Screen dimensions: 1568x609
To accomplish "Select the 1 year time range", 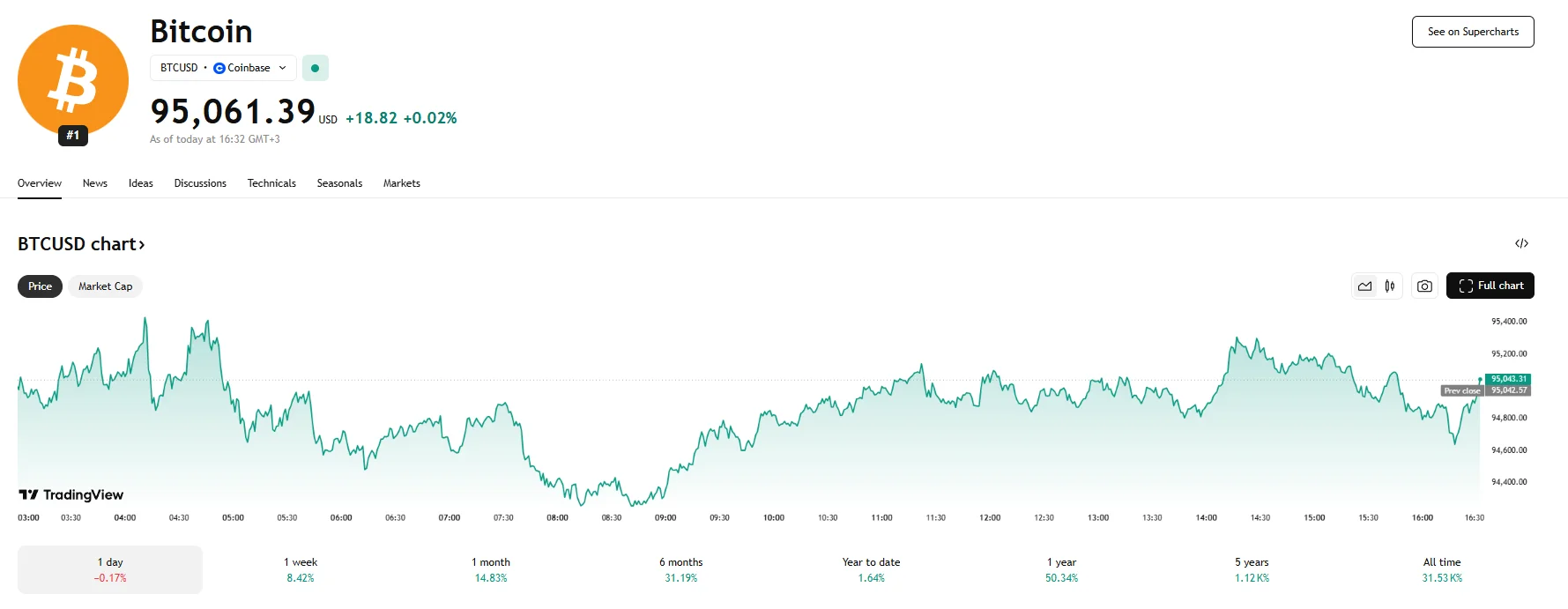I will (1061, 569).
